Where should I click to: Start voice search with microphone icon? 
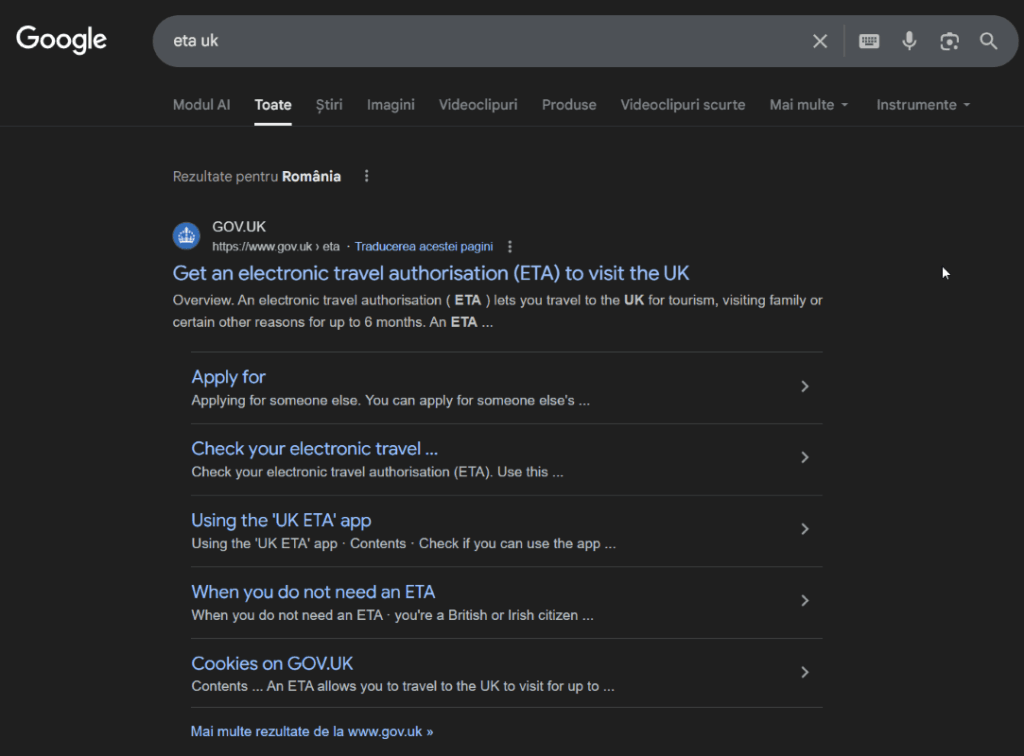[909, 41]
